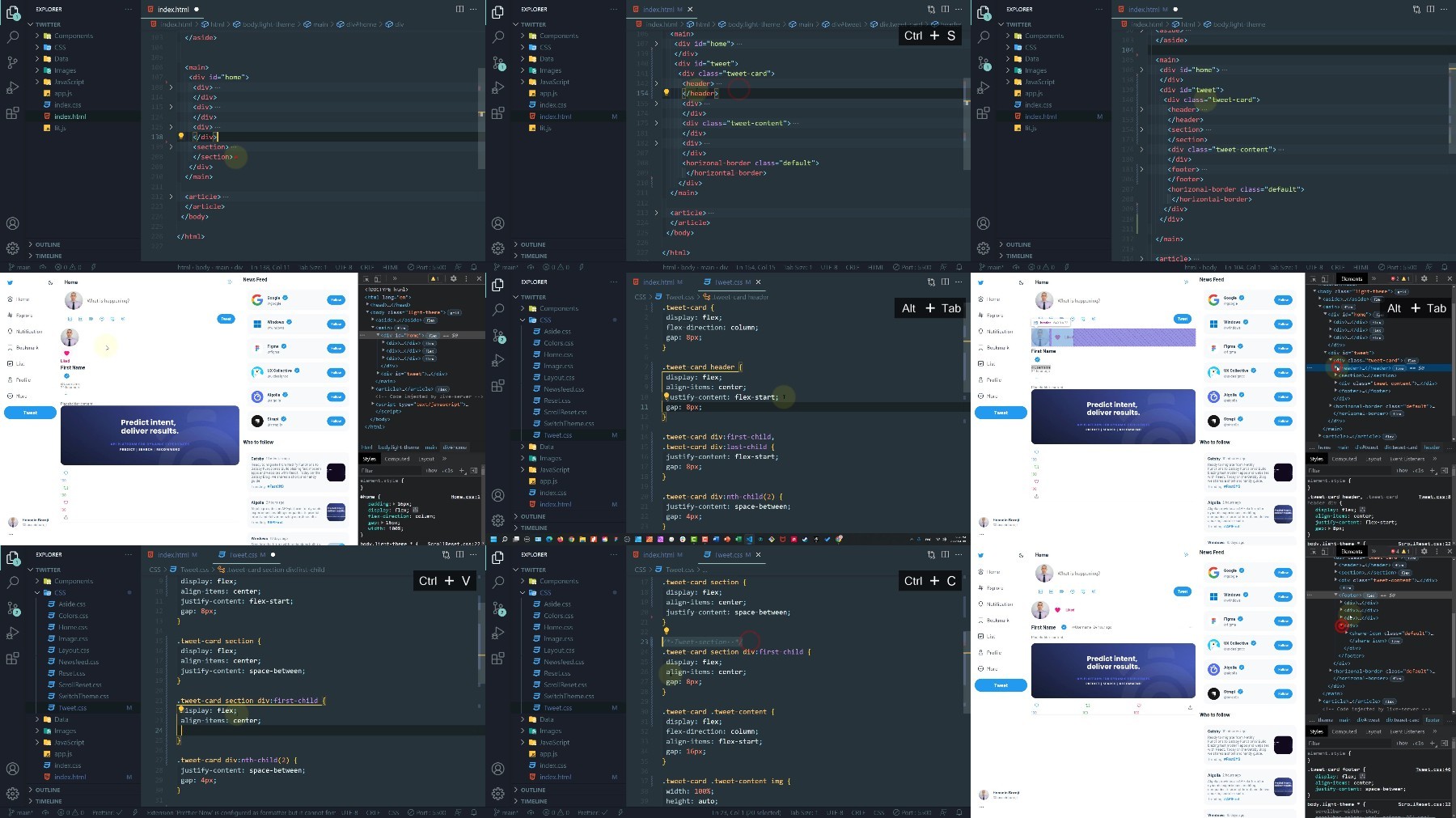Click the Windows Start button on the taskbar

click(493, 539)
